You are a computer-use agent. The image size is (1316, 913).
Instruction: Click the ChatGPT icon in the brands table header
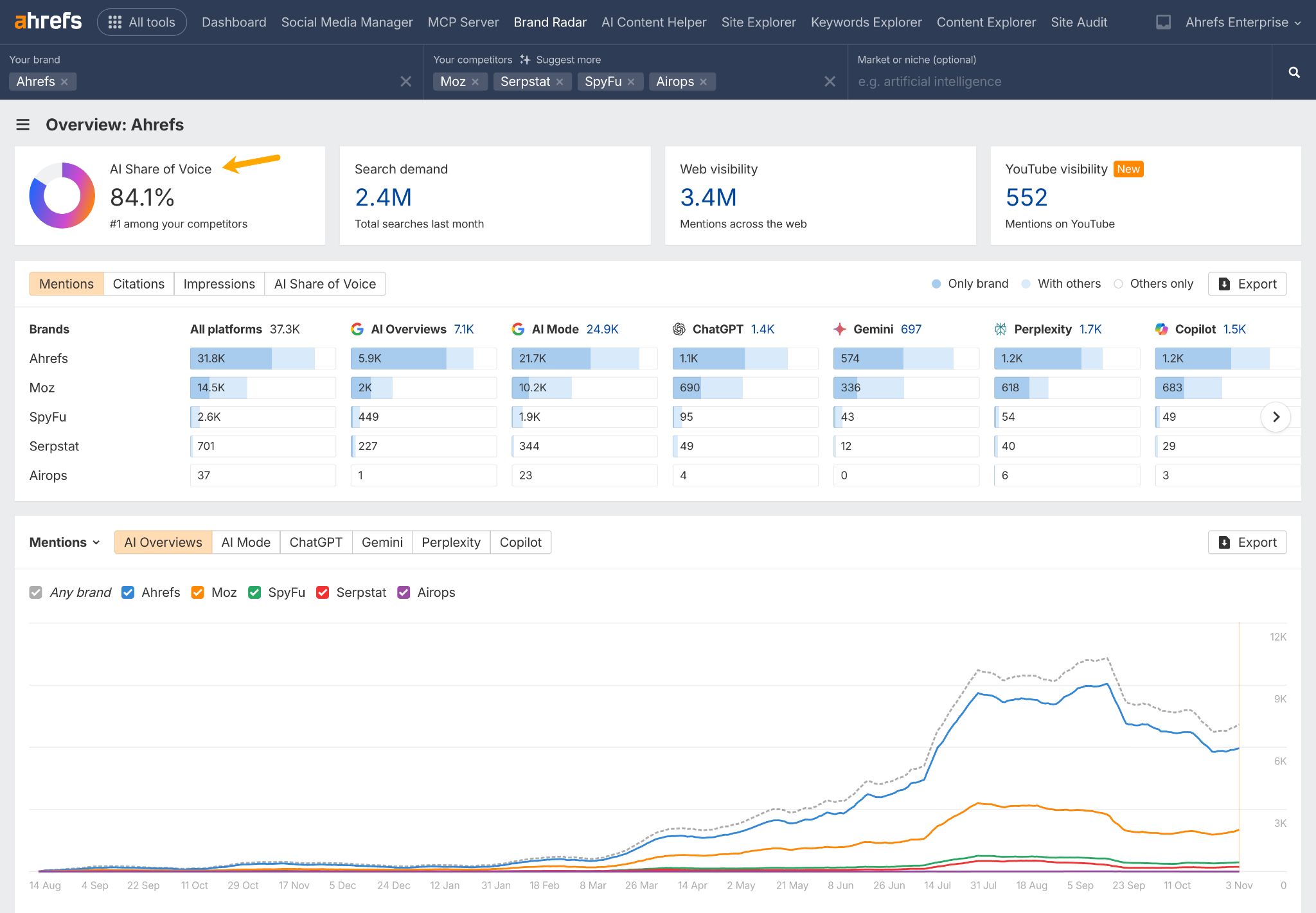(679, 328)
